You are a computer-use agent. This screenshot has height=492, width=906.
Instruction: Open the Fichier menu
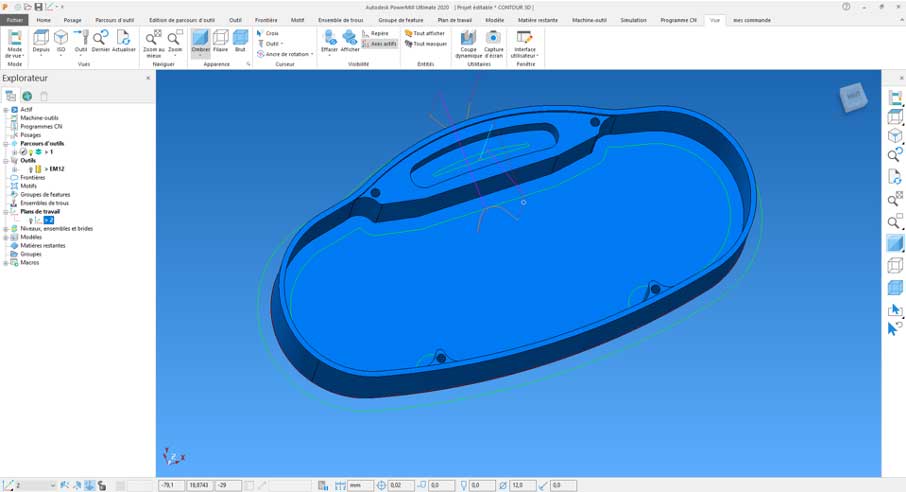(x=14, y=20)
